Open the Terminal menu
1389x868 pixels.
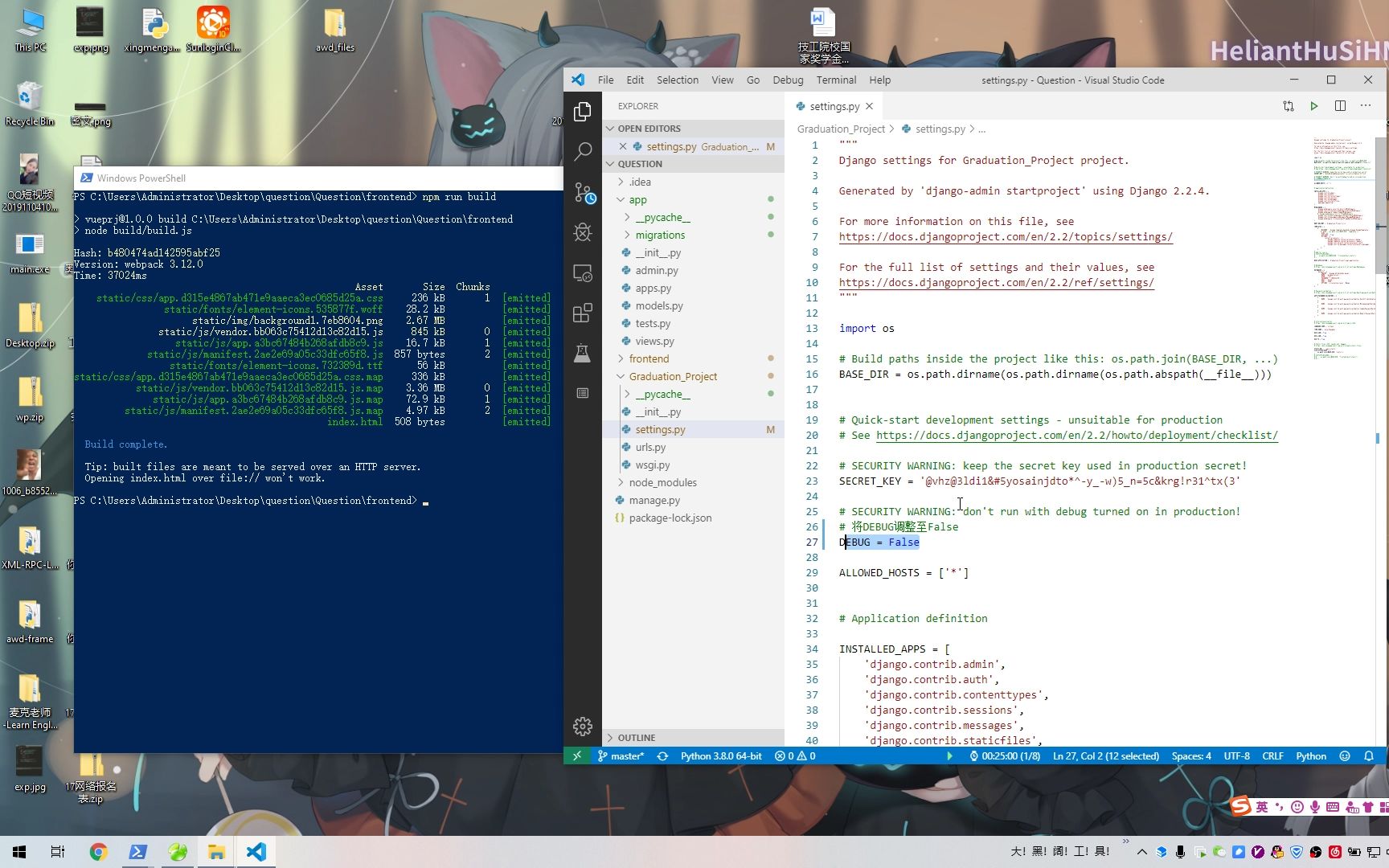836,80
